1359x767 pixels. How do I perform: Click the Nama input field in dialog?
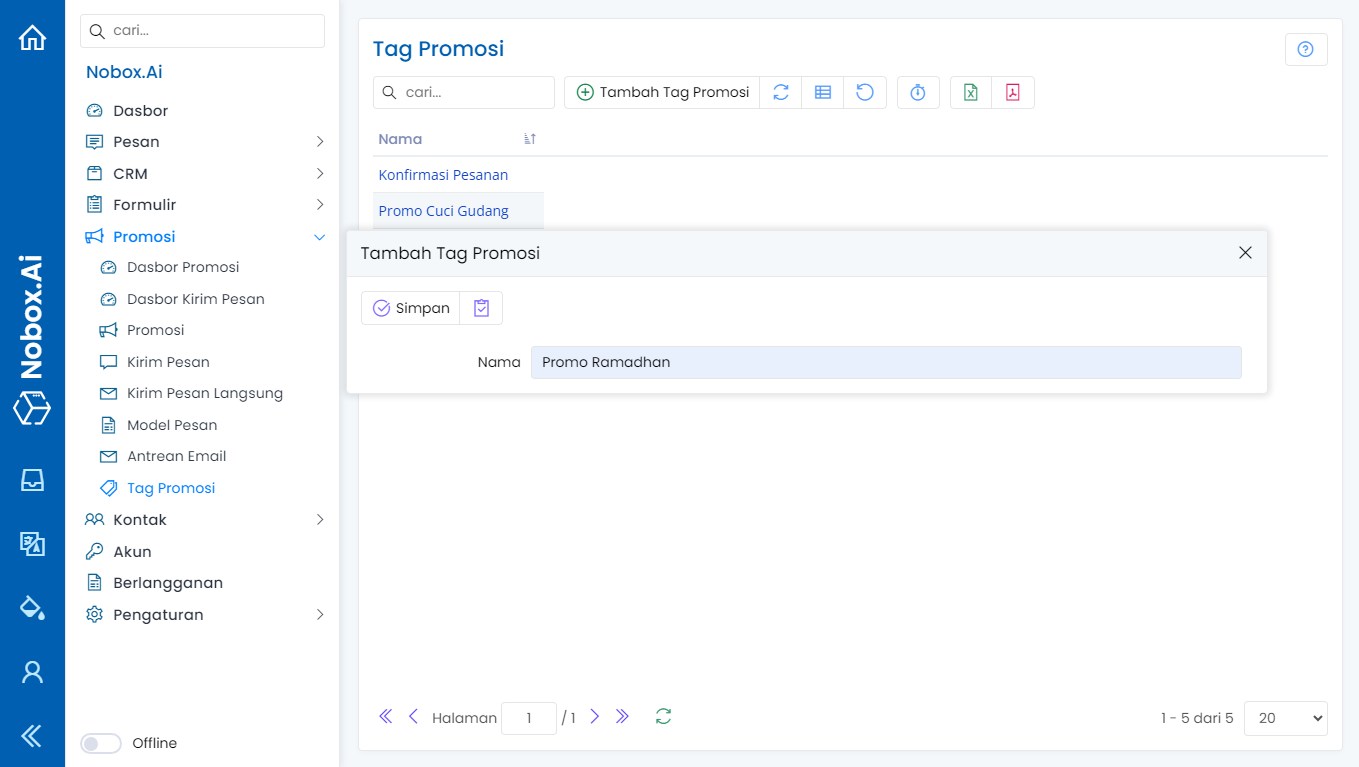[x=885, y=362]
